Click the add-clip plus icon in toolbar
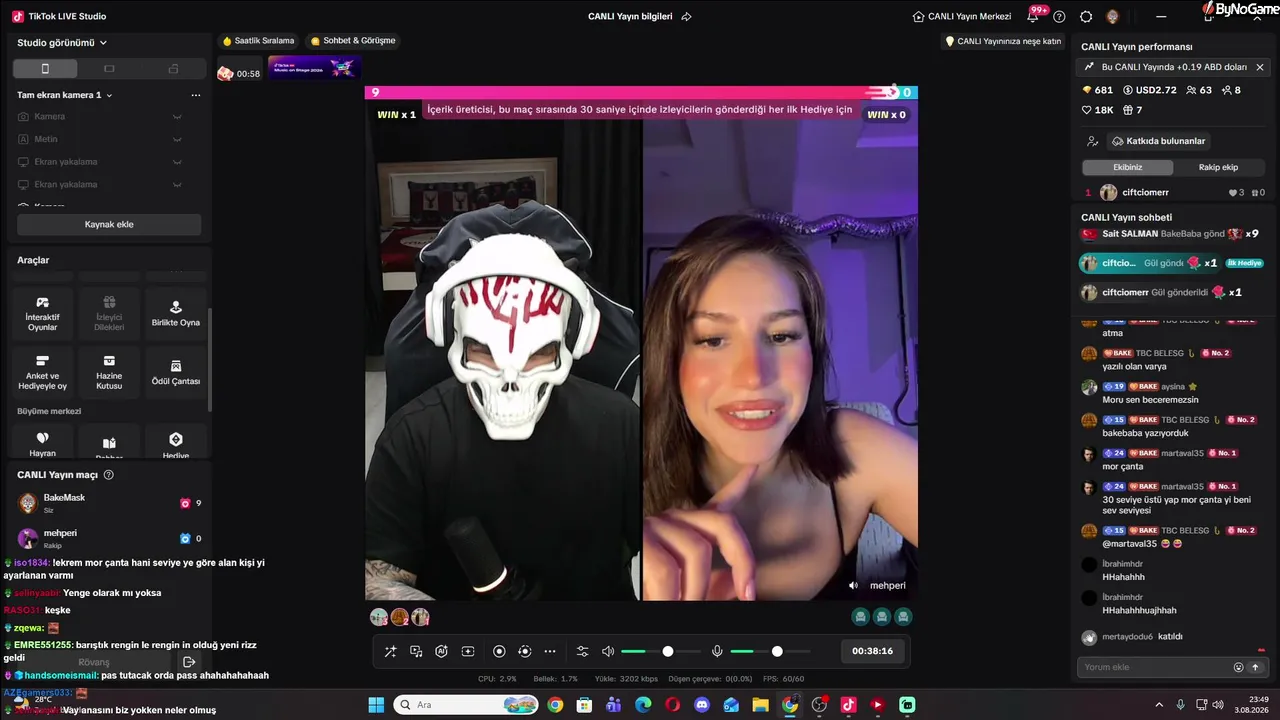Image resolution: width=1280 pixels, height=720 pixels. pyautogui.click(x=467, y=651)
